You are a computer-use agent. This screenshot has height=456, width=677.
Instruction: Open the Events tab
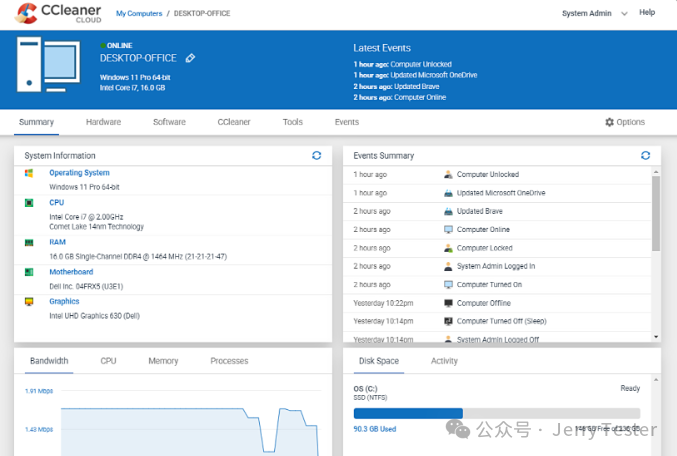click(x=347, y=122)
